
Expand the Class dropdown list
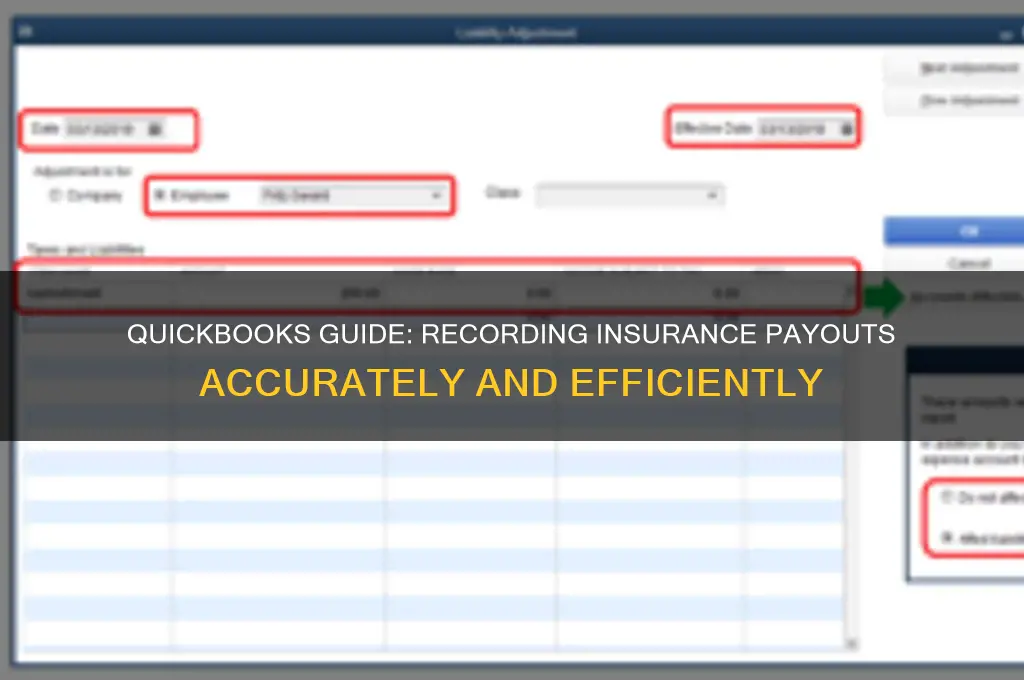pos(712,195)
